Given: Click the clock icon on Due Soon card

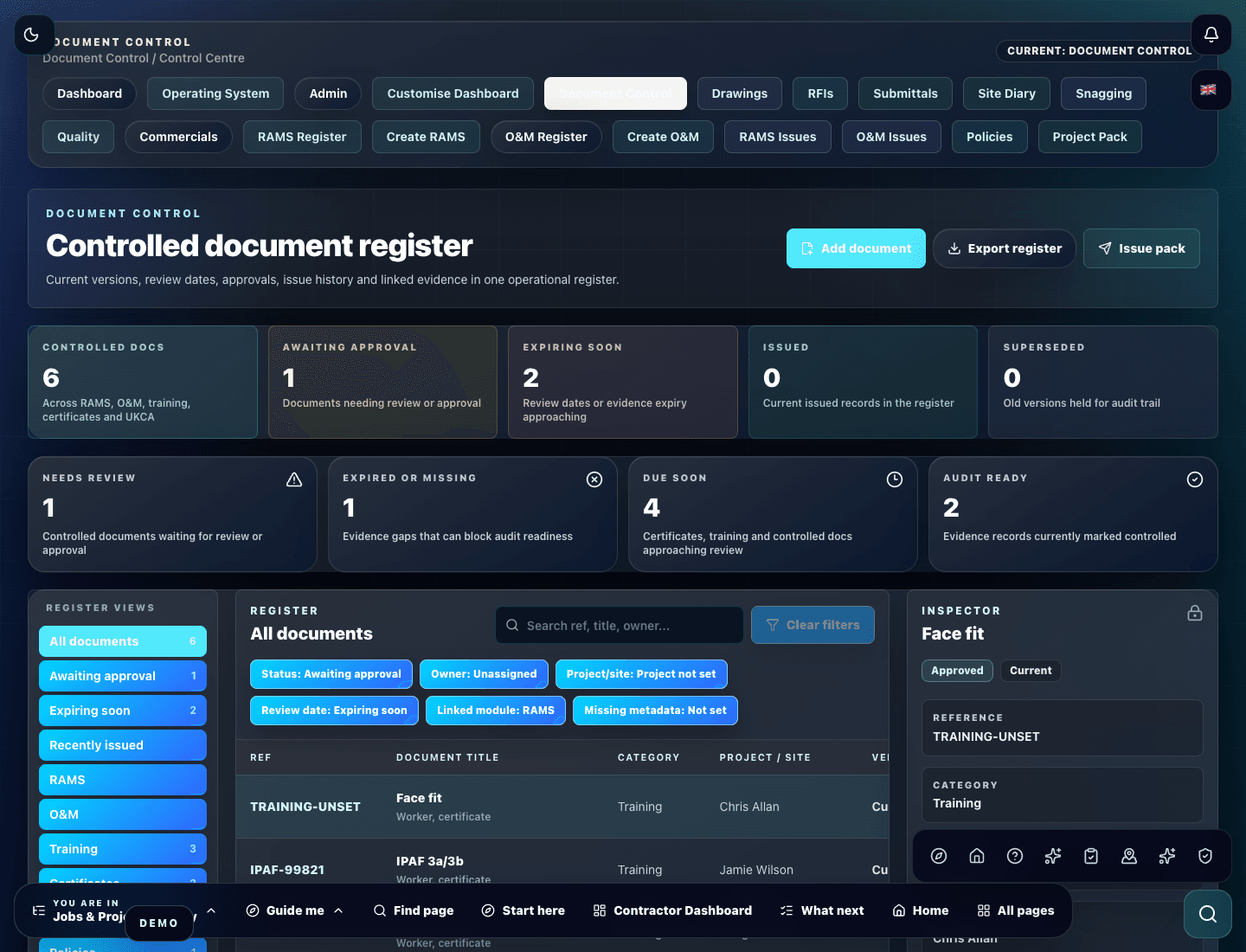Looking at the screenshot, I should 895,479.
